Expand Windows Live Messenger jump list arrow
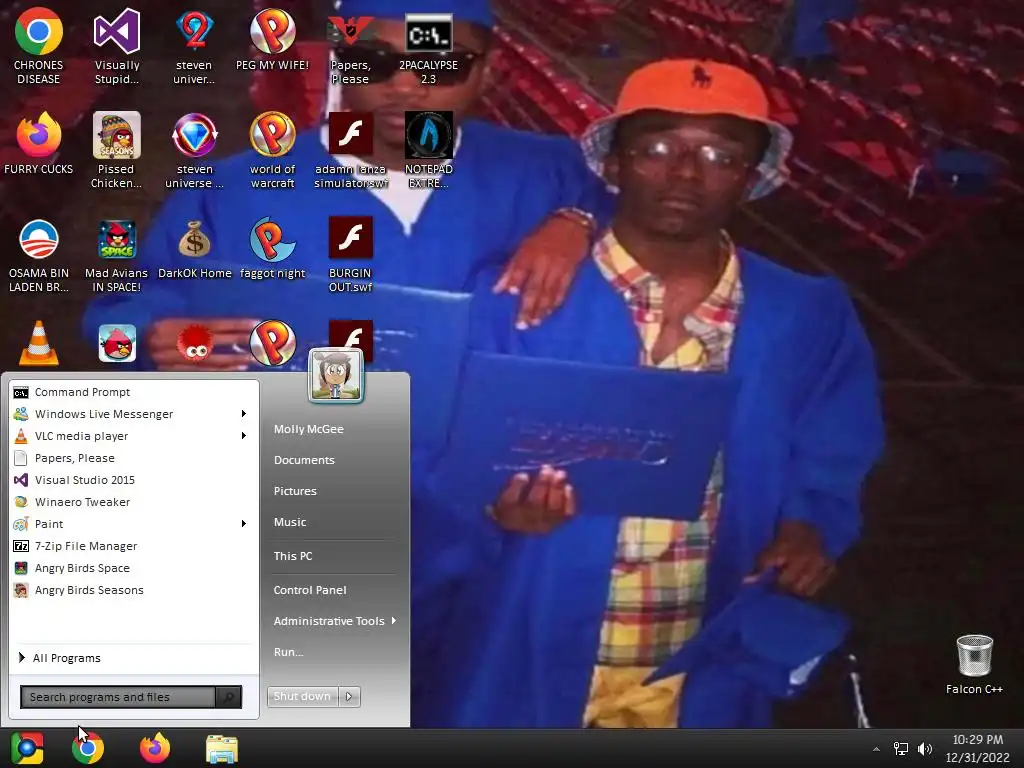This screenshot has width=1024, height=768. pyautogui.click(x=244, y=413)
